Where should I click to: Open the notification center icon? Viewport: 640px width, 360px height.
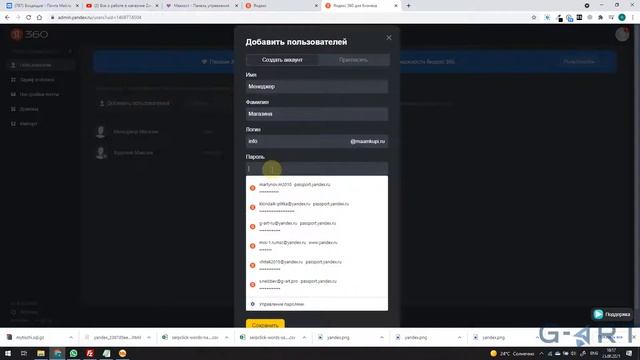click(x=629, y=353)
